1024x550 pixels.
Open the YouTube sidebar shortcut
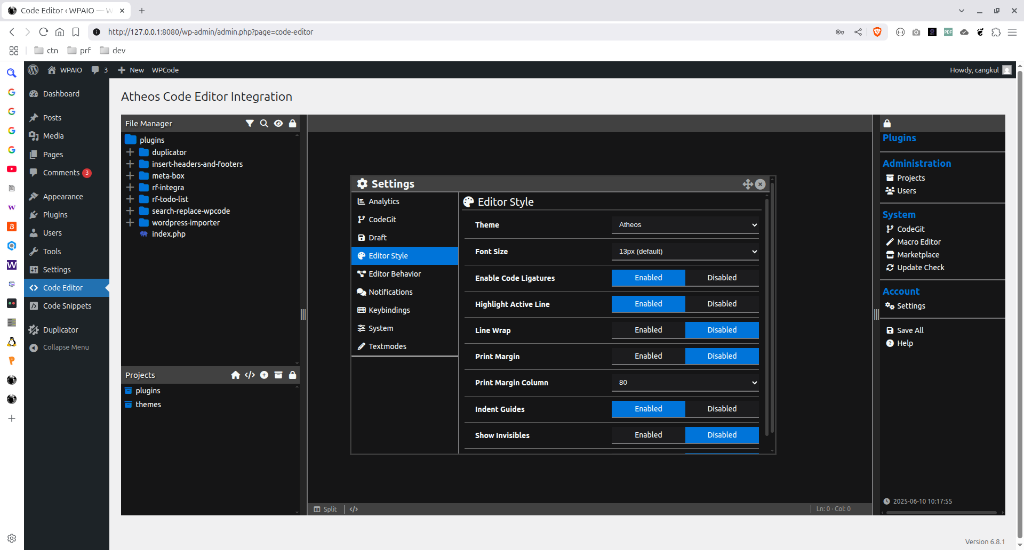click(11, 169)
